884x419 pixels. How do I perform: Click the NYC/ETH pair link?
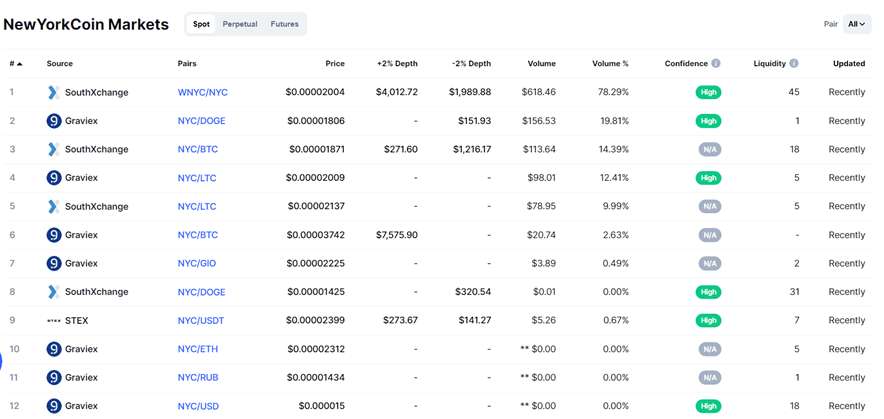click(x=198, y=349)
